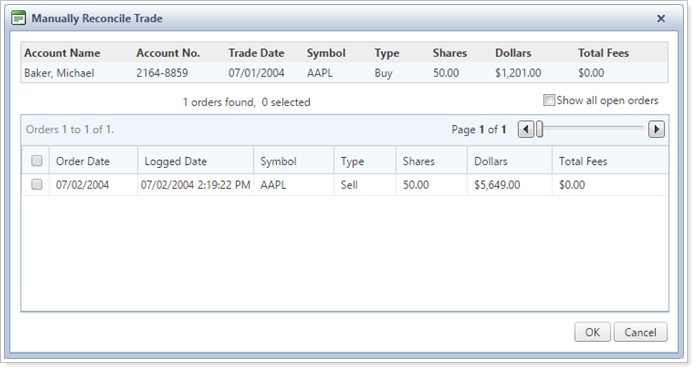Screen dimensions: 697x372
Task: Click the page slider handle
Action: pyautogui.click(x=539, y=130)
